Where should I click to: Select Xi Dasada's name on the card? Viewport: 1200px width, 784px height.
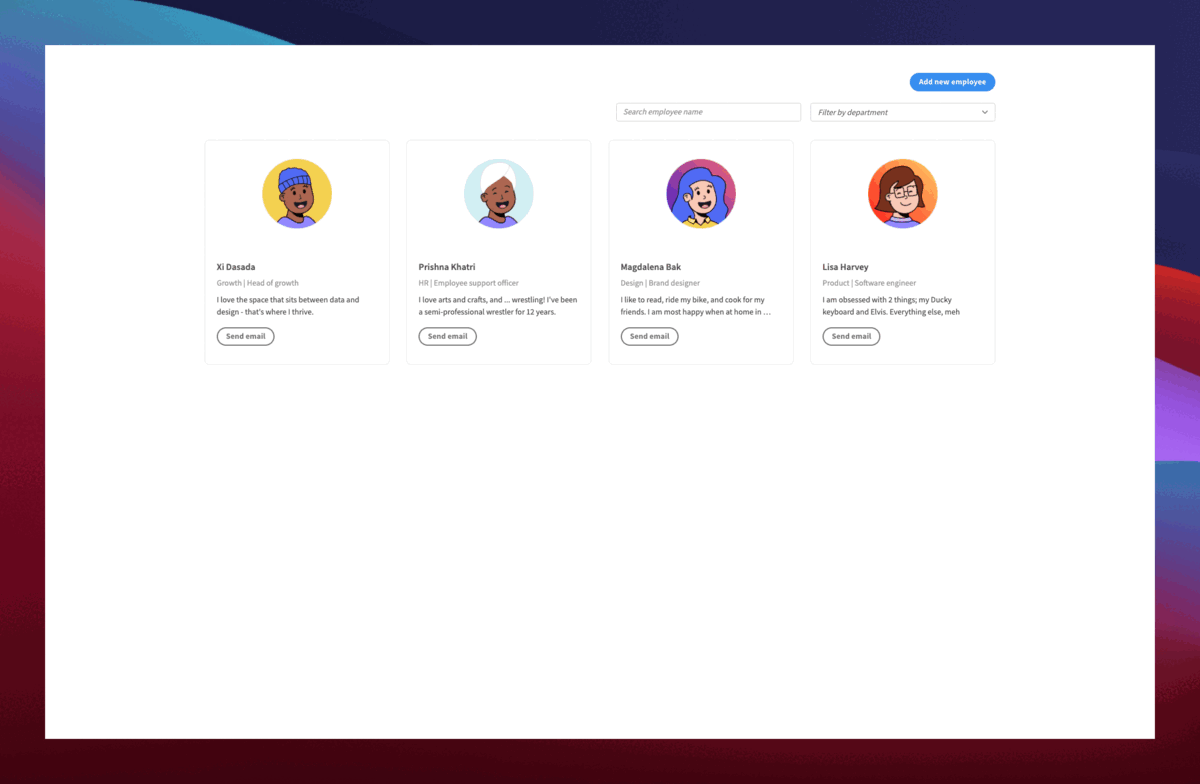(236, 267)
